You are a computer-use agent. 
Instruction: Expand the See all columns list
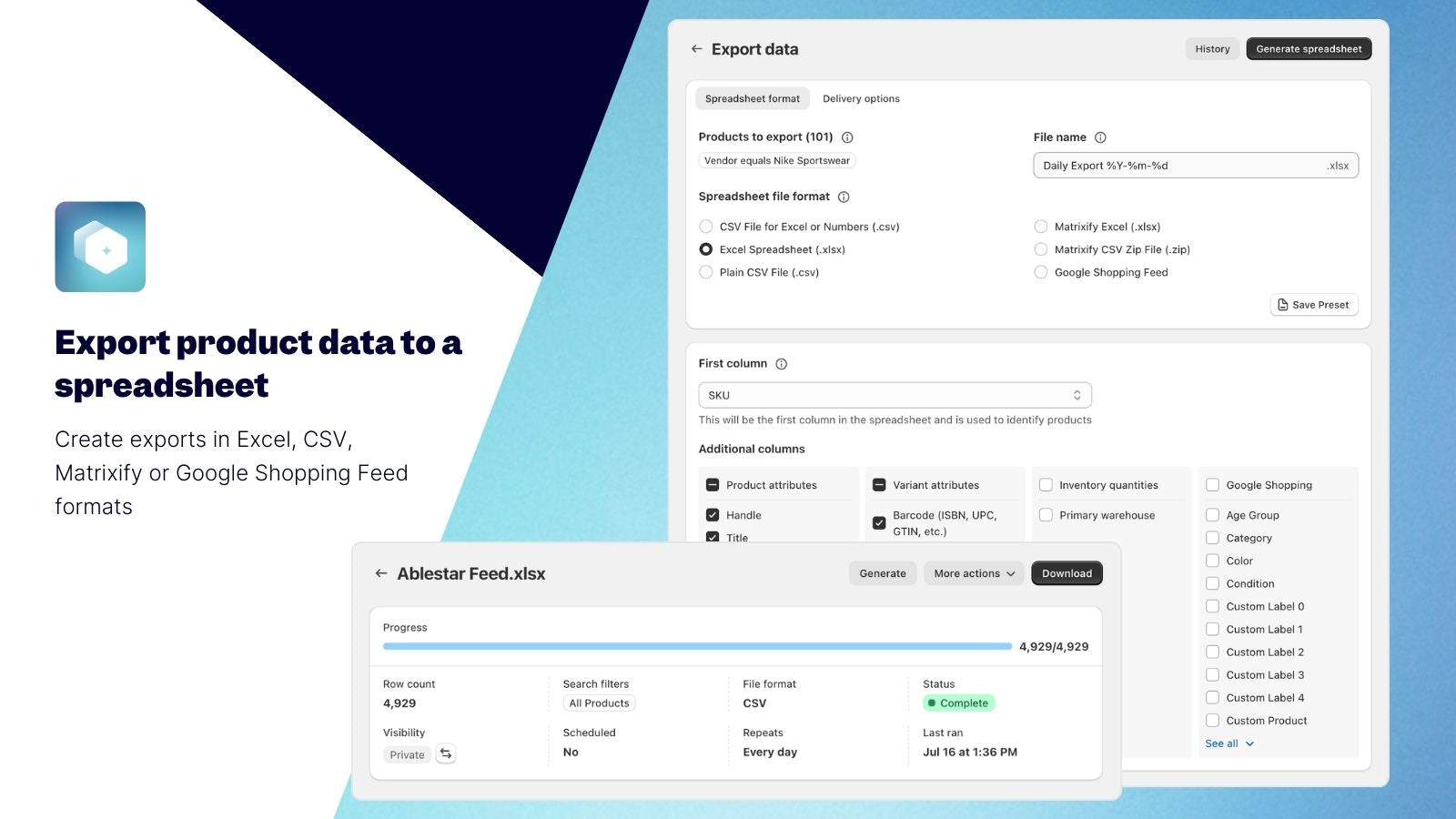1229,743
